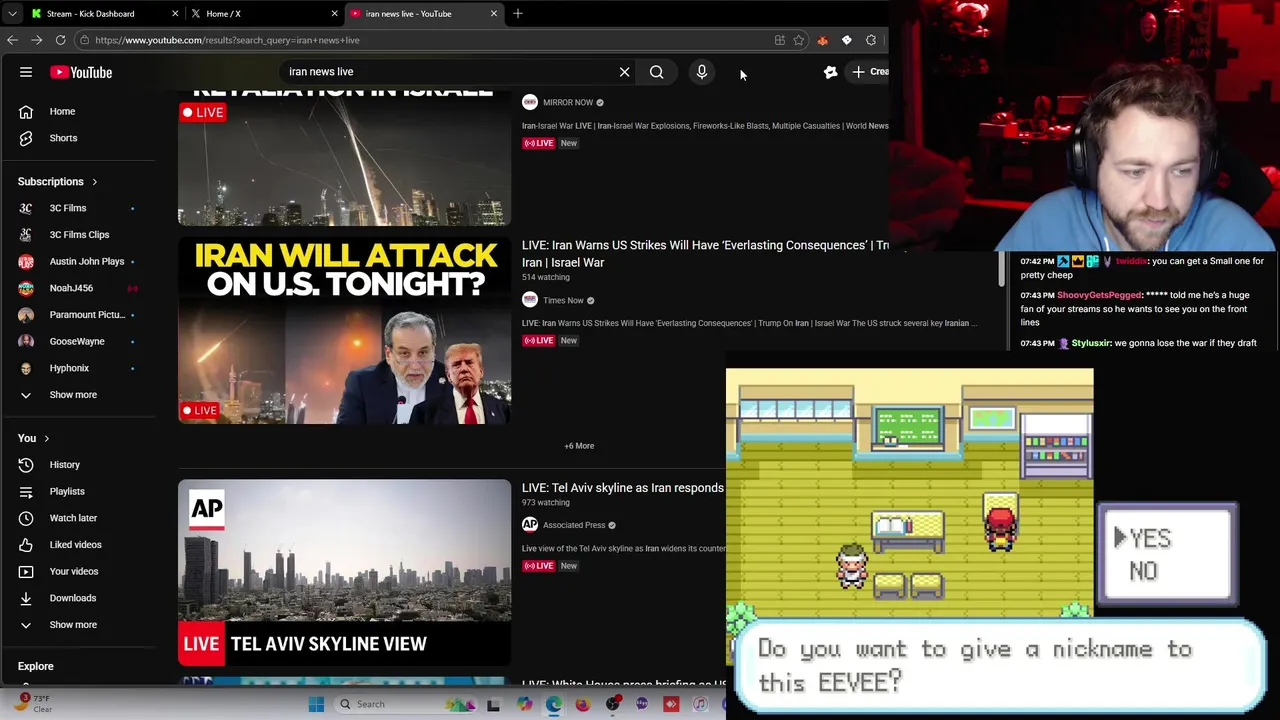Open the Windows Start button
Image resolution: width=1280 pixels, height=720 pixels.
(316, 704)
